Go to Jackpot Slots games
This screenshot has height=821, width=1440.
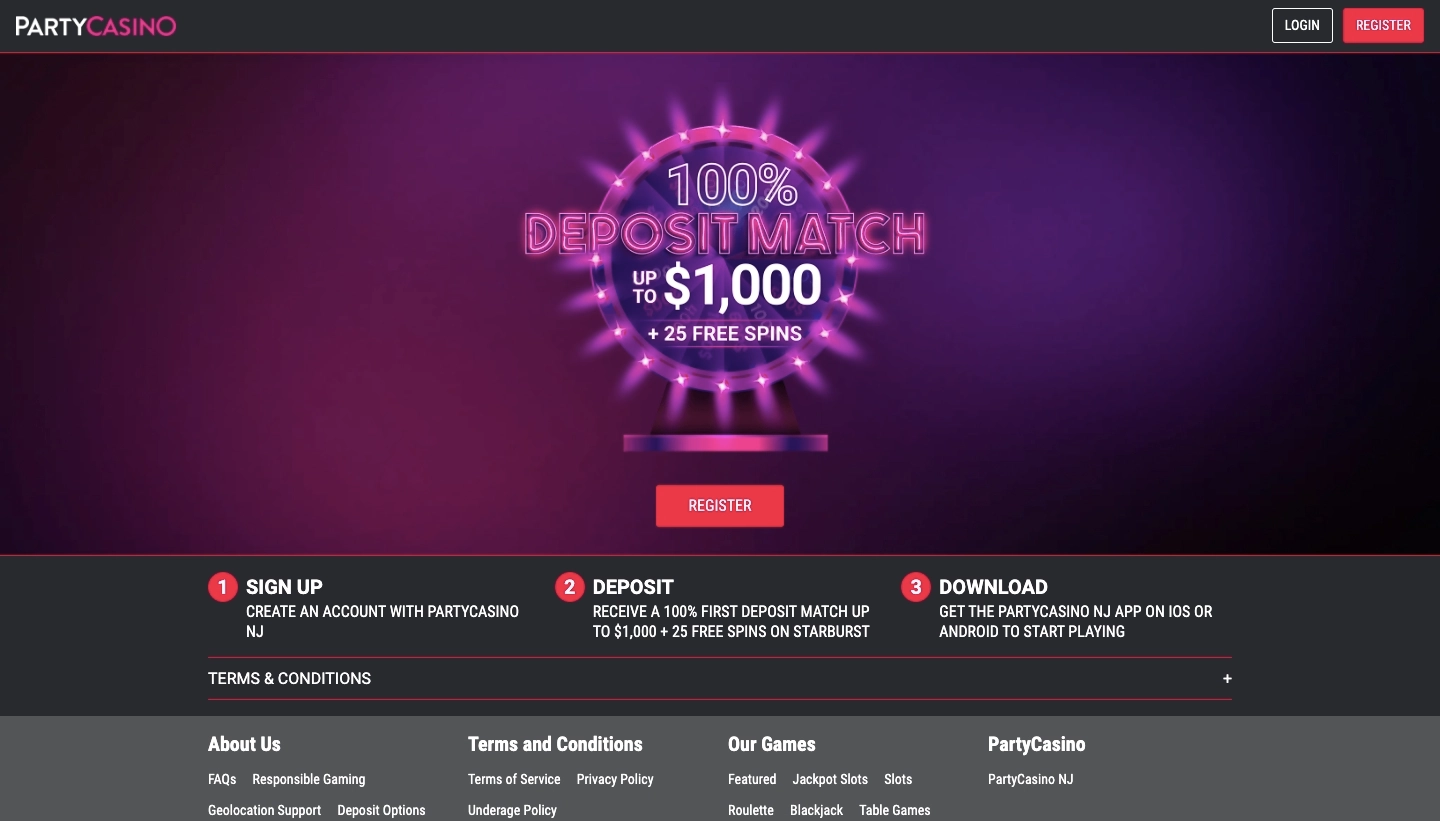[x=830, y=779]
